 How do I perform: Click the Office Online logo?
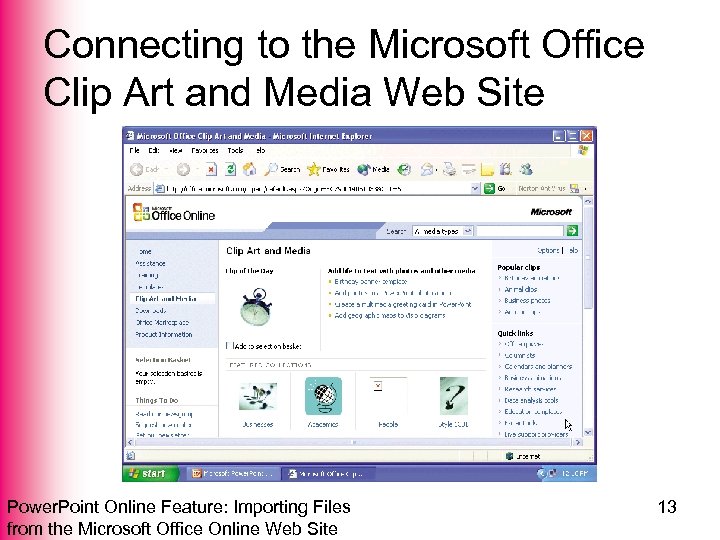pos(174,213)
